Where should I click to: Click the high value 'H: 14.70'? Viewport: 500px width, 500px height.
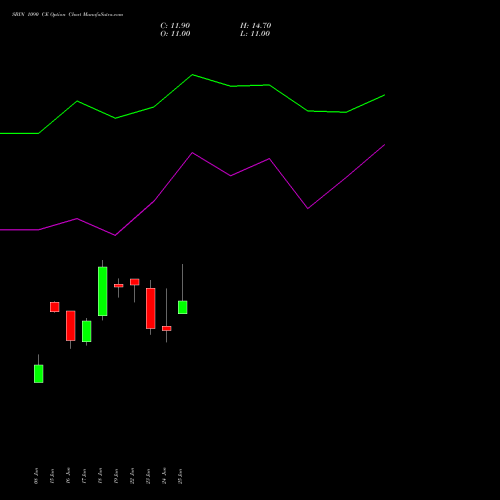[x=256, y=26]
